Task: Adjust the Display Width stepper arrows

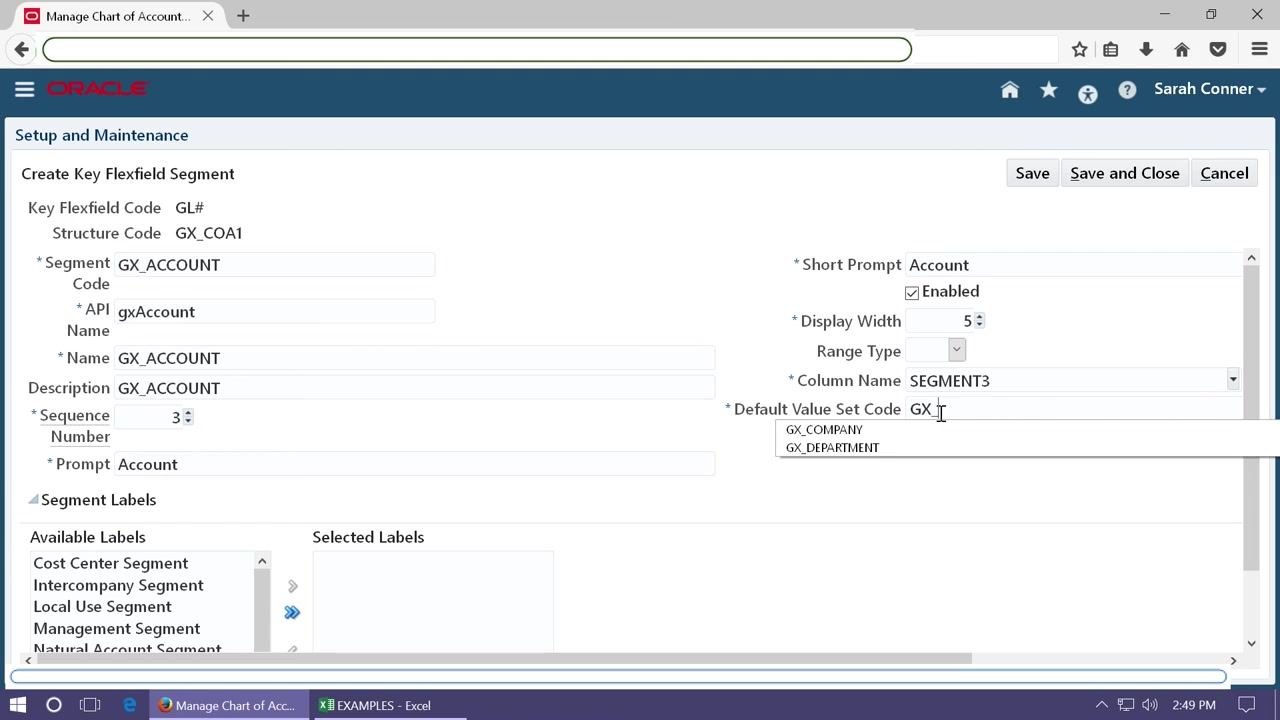Action: coord(979,320)
